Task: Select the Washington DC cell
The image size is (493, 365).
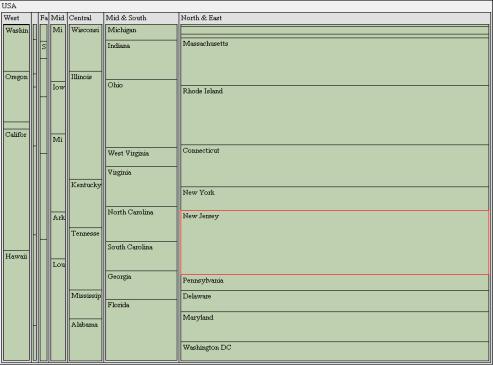Action: (335, 351)
